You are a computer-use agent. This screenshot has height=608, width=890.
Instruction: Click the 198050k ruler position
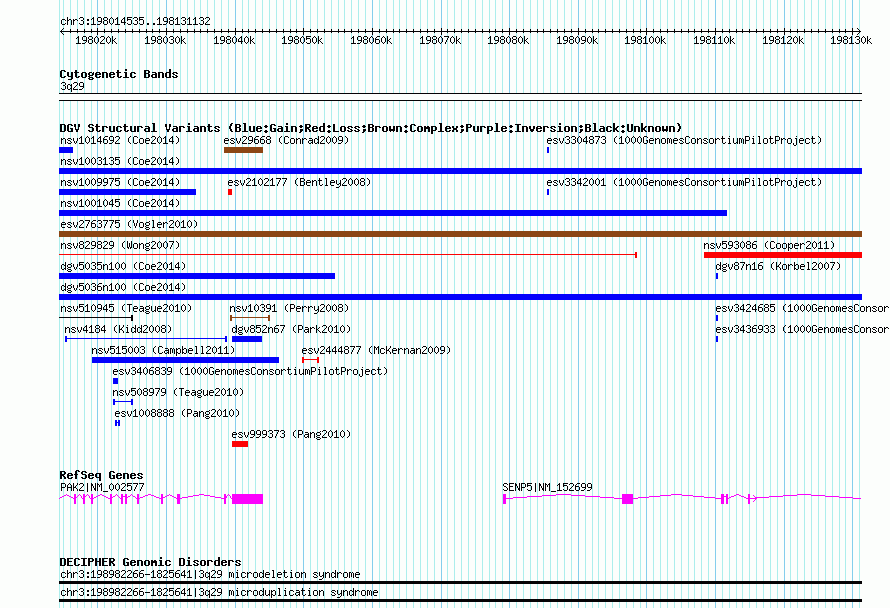302,40
